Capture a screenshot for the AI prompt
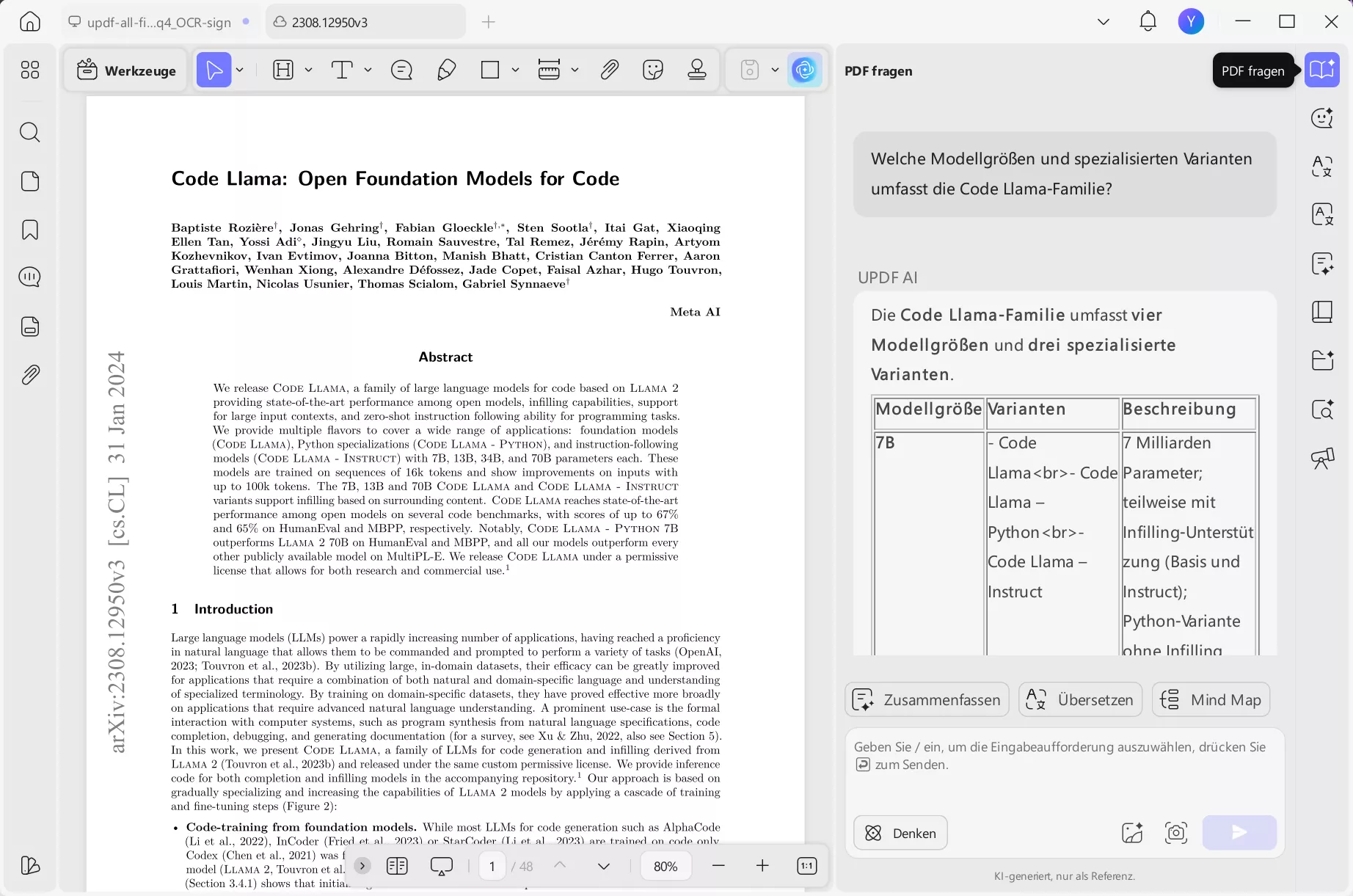The width and height of the screenshot is (1353, 896). (1176, 833)
